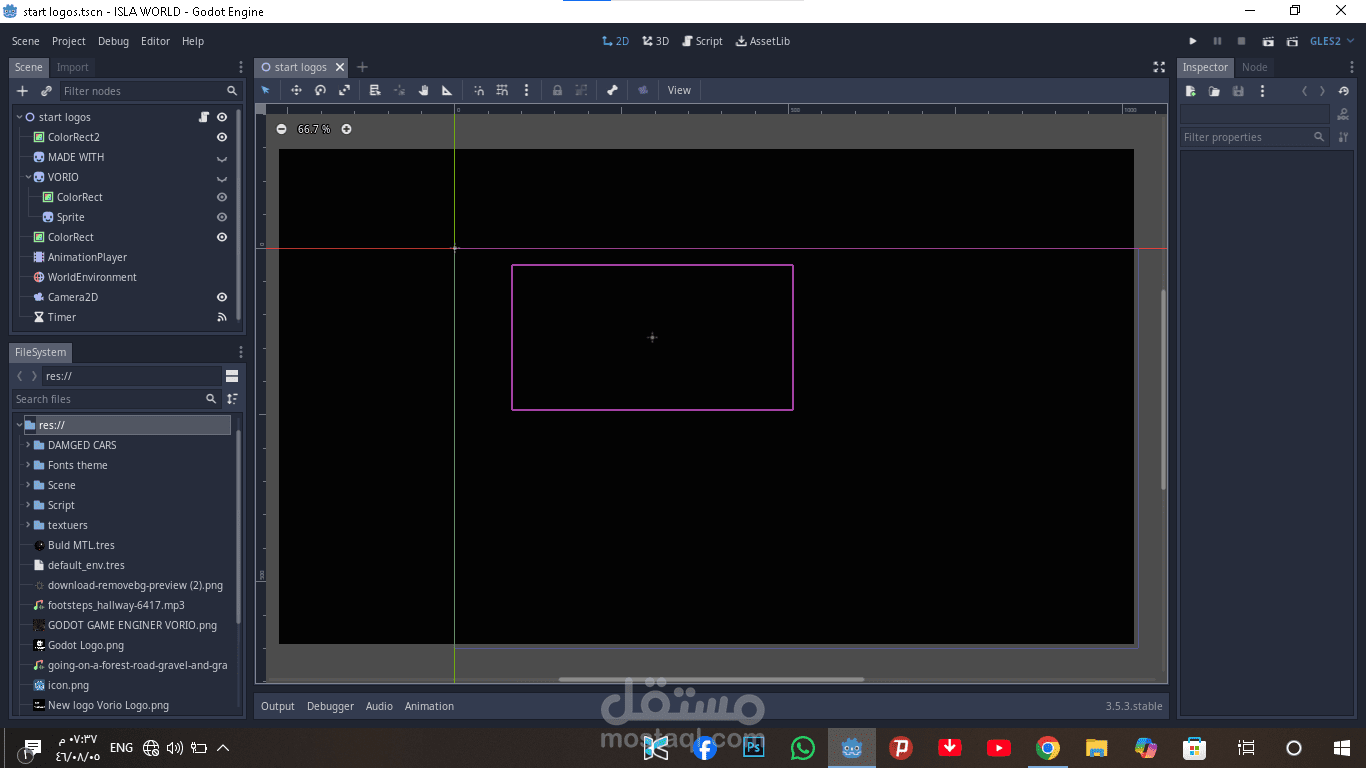
Task: Collapse the start logos root node
Action: pos(19,117)
